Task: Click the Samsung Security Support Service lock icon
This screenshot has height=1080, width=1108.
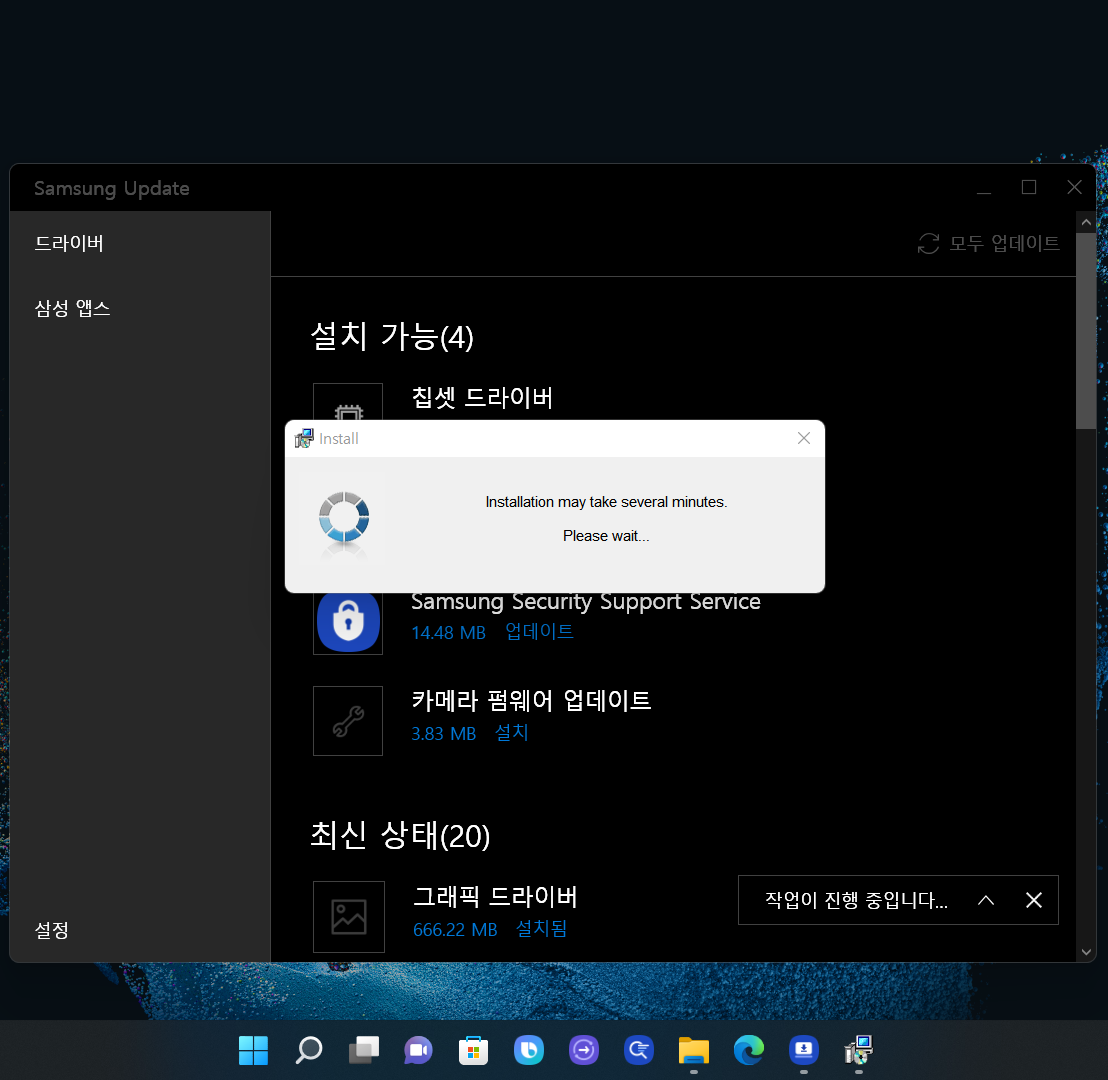Action: tap(348, 621)
